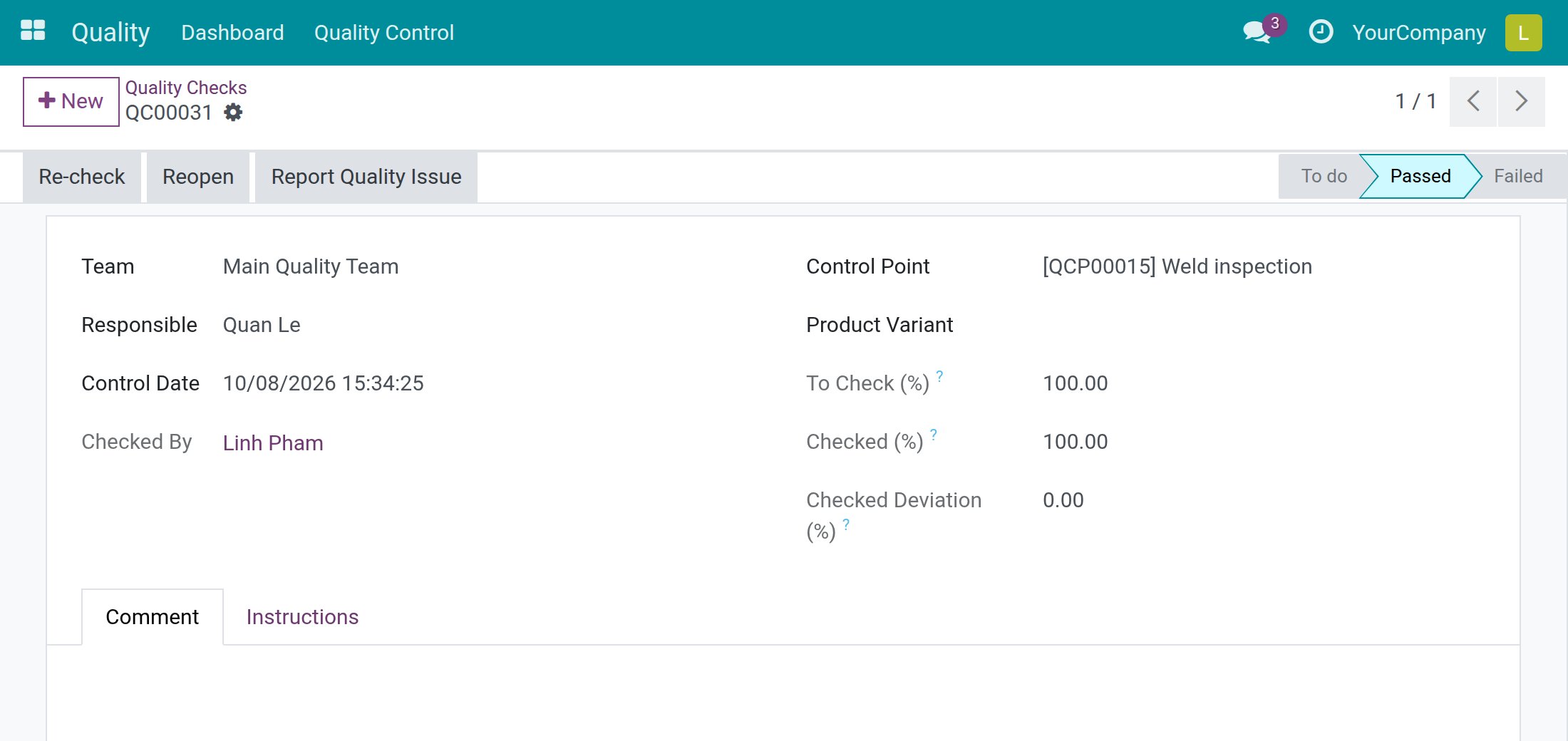Click the Re-check button
The image size is (1568, 741).
point(82,177)
